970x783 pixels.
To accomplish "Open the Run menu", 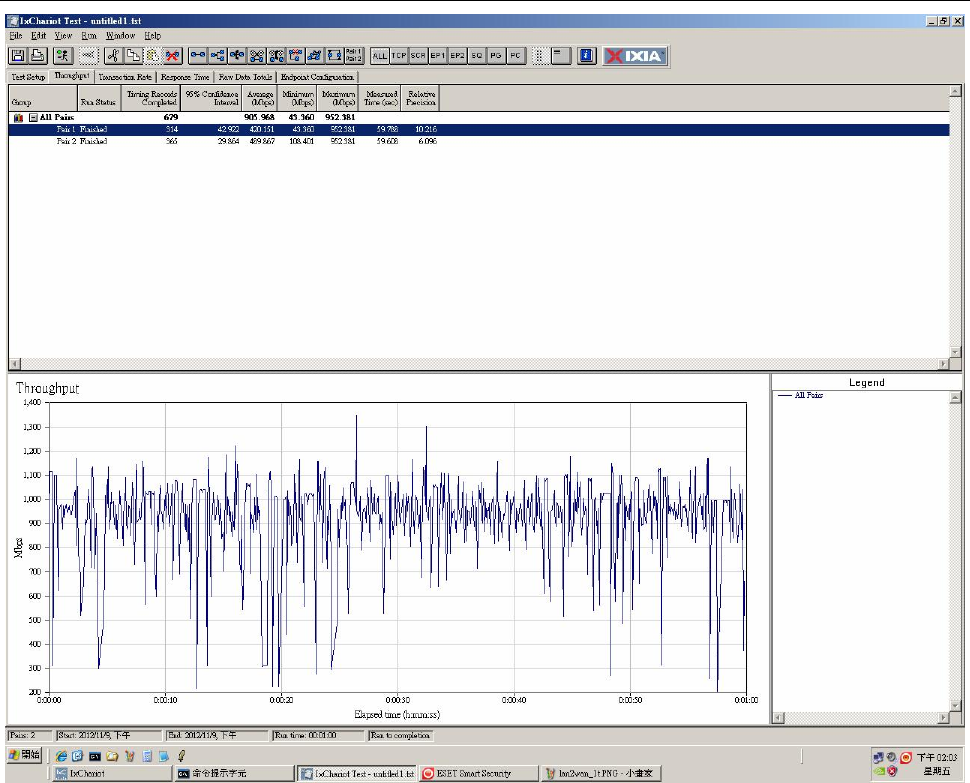I will [x=89, y=35].
